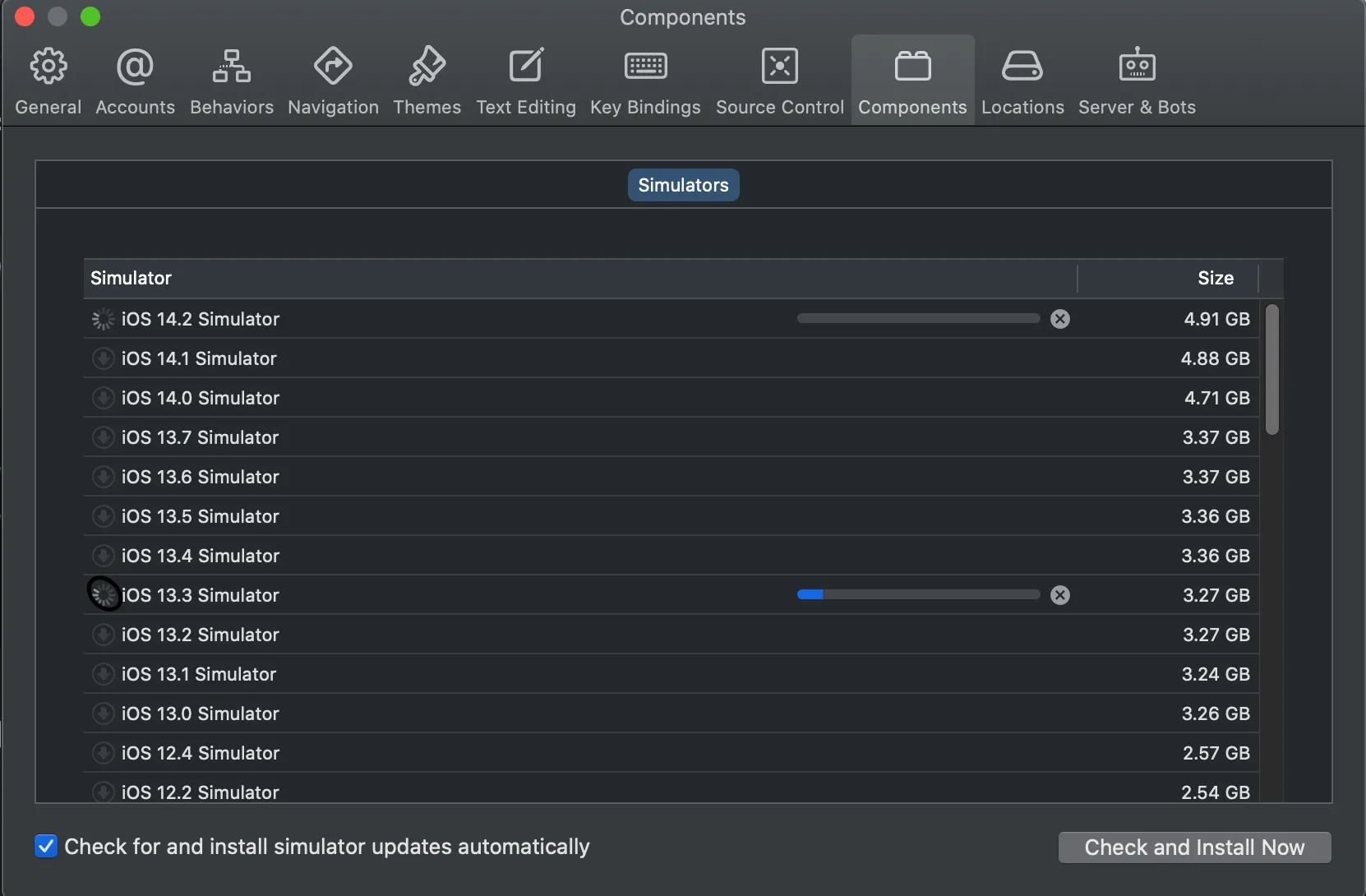Click the simulator list vertical scrollbar
The width and height of the screenshot is (1366, 896).
(x=1272, y=369)
